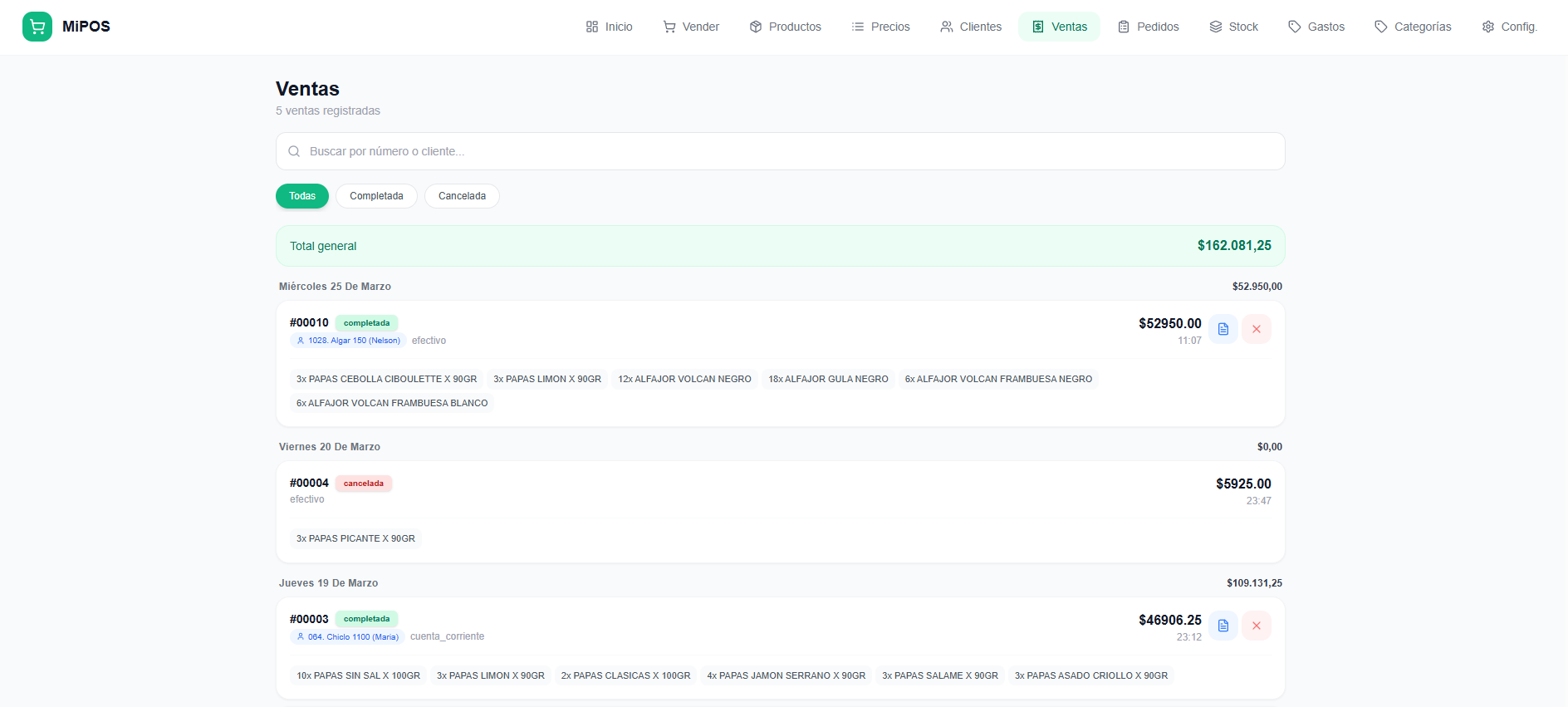Viewport: 1568px width, 707px height.
Task: View receipt for sale #00010
Action: tap(1223, 329)
